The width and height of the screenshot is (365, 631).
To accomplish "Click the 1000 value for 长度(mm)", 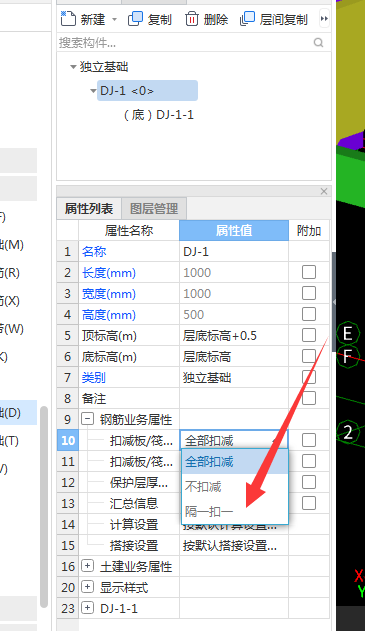I will (234, 272).
